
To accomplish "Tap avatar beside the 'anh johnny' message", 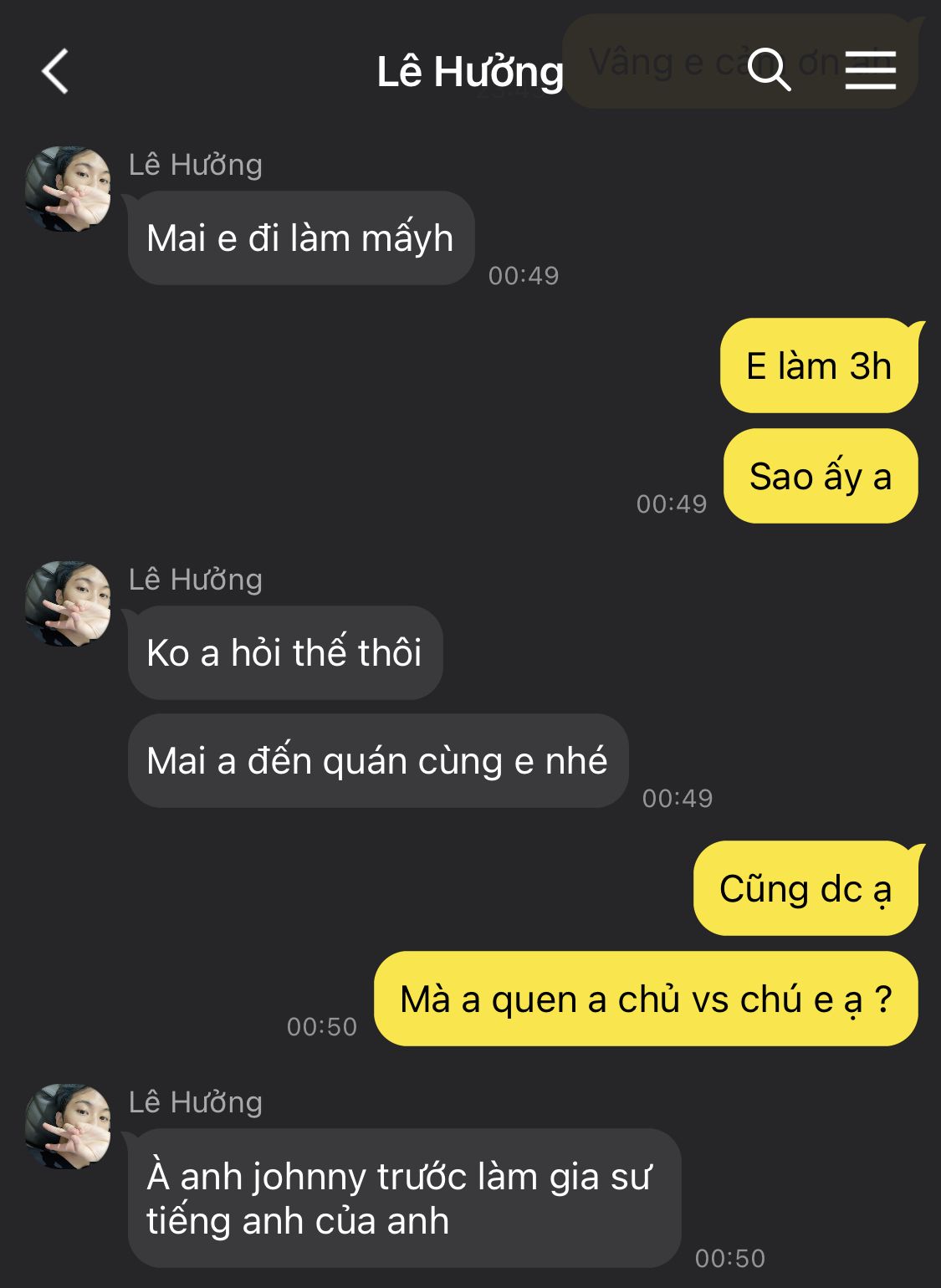I will pos(68,1127).
